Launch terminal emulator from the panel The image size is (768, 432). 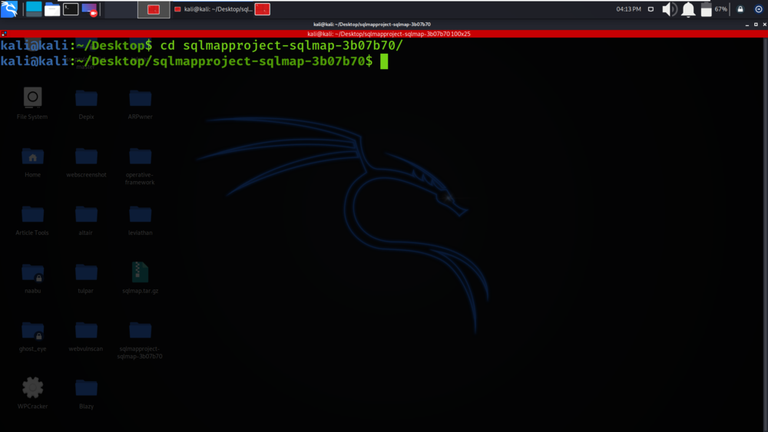(x=71, y=9)
